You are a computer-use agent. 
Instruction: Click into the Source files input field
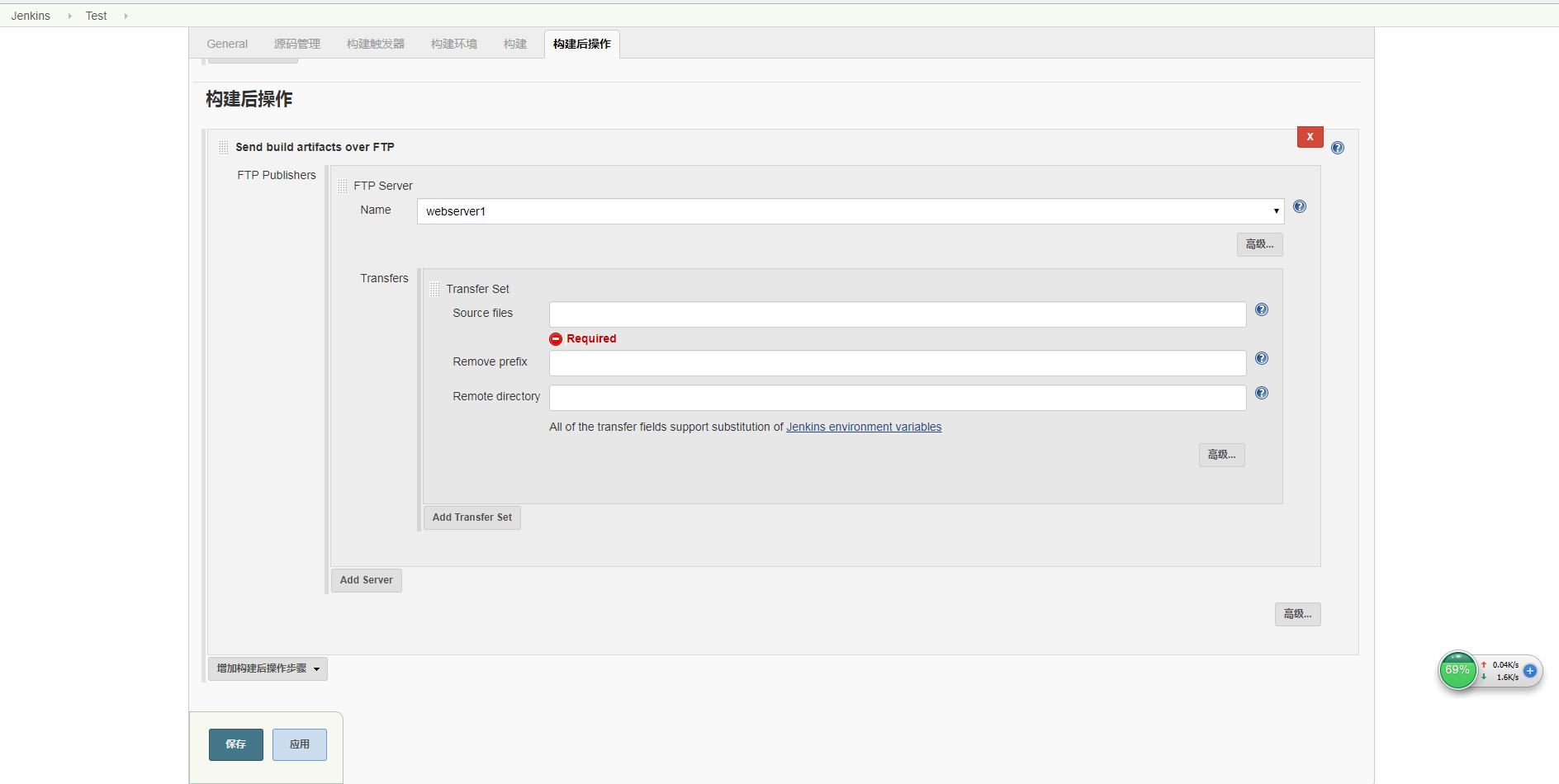point(897,314)
